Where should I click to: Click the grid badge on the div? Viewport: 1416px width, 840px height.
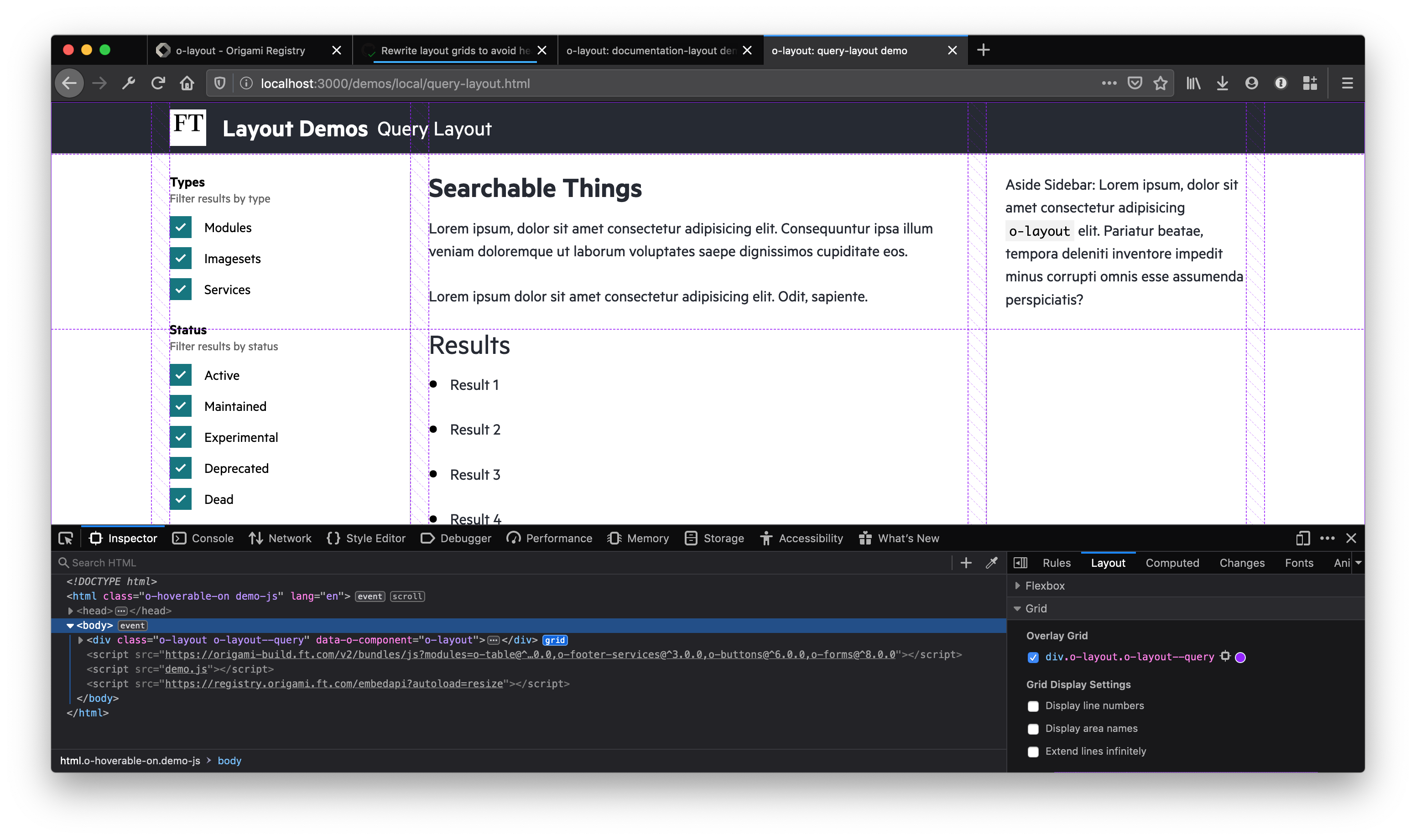(x=554, y=640)
